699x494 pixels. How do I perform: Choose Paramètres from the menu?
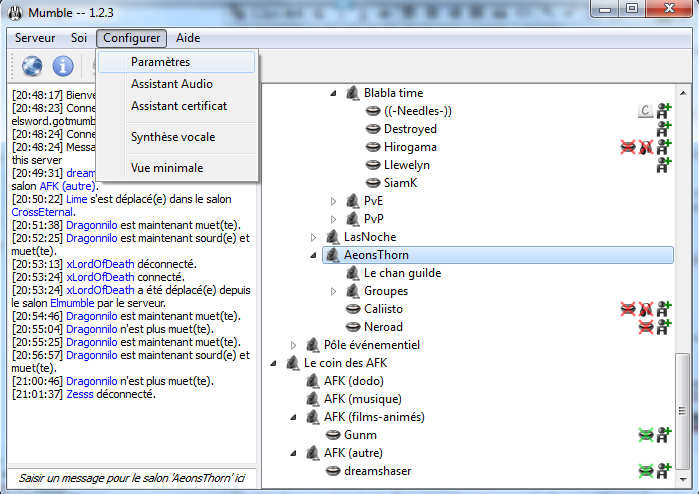point(177,62)
